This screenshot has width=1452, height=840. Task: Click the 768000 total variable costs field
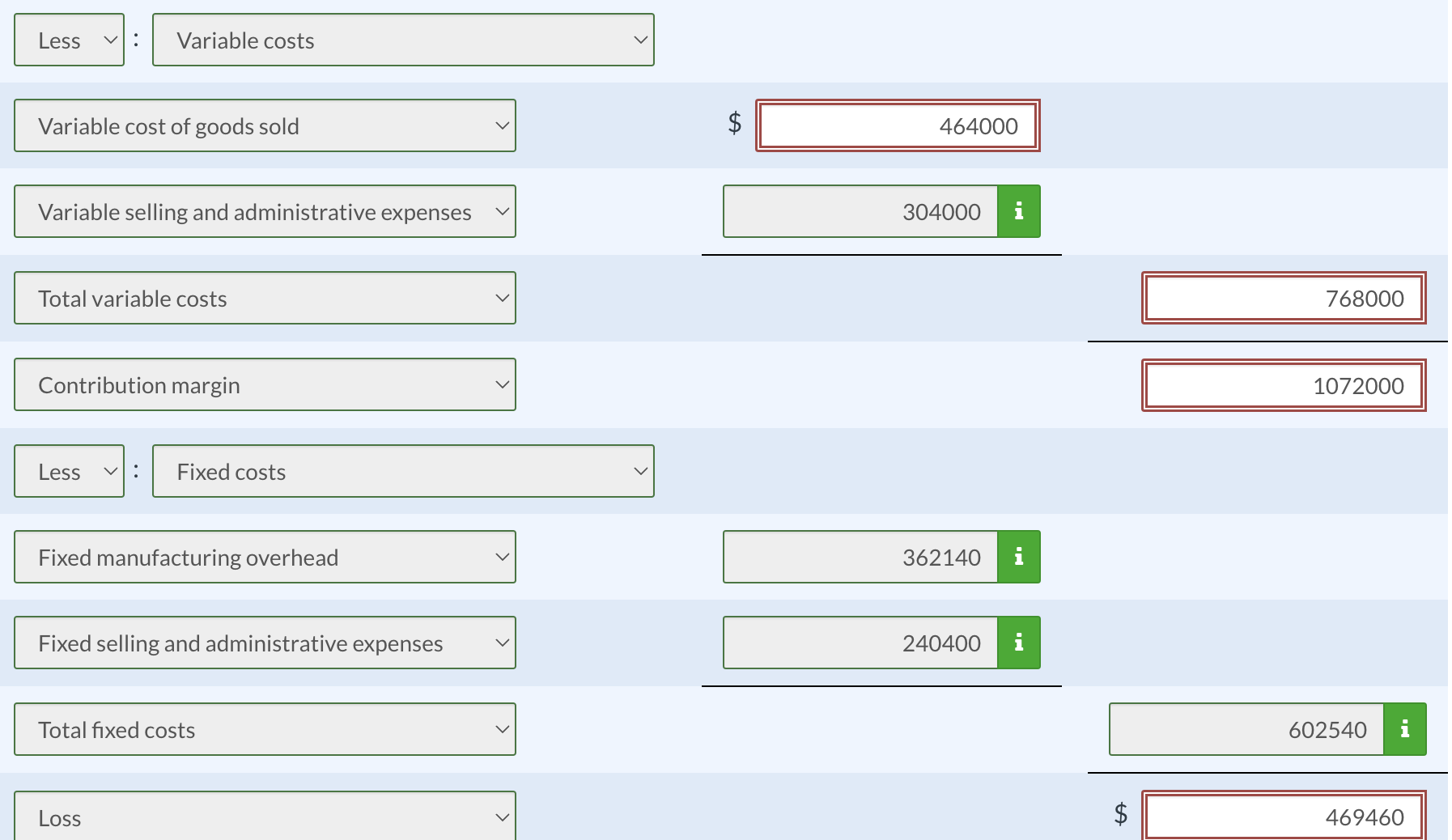pyautogui.click(x=1284, y=298)
